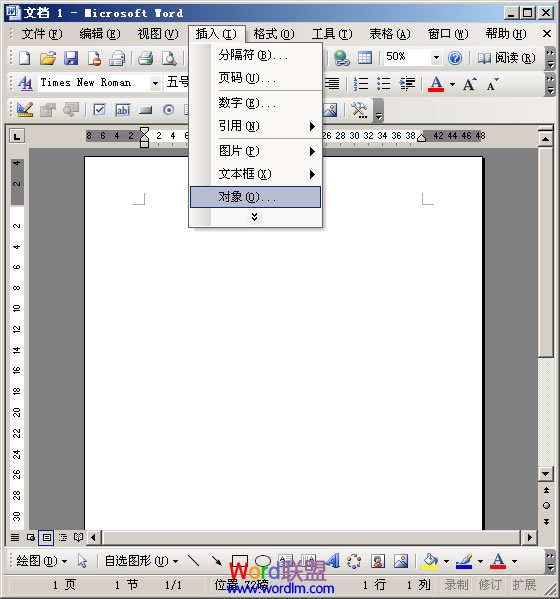Open a file with the Open folder icon
Image resolution: width=560 pixels, height=599 pixels.
48,58
